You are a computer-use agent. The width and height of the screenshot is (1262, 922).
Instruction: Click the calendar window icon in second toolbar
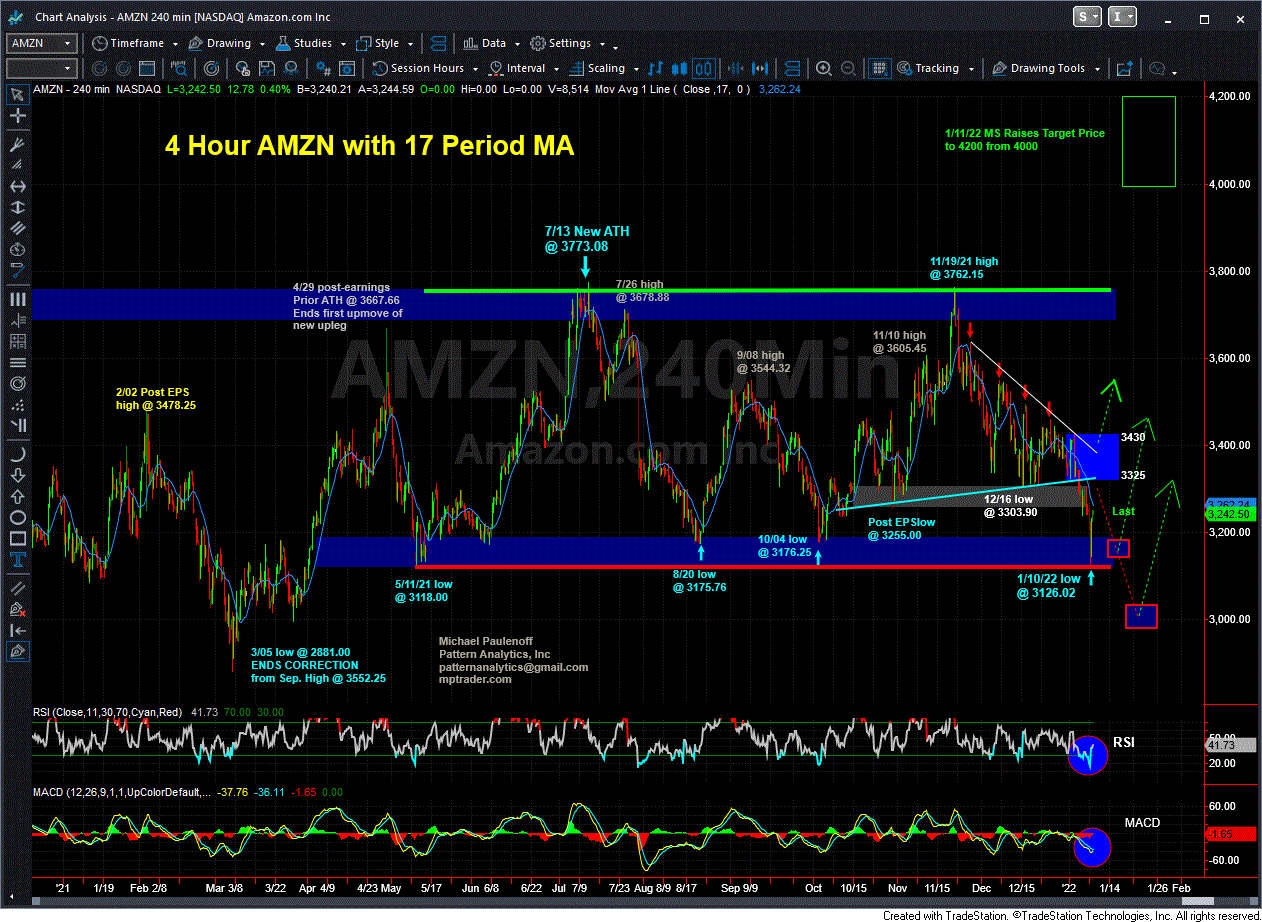pos(146,68)
